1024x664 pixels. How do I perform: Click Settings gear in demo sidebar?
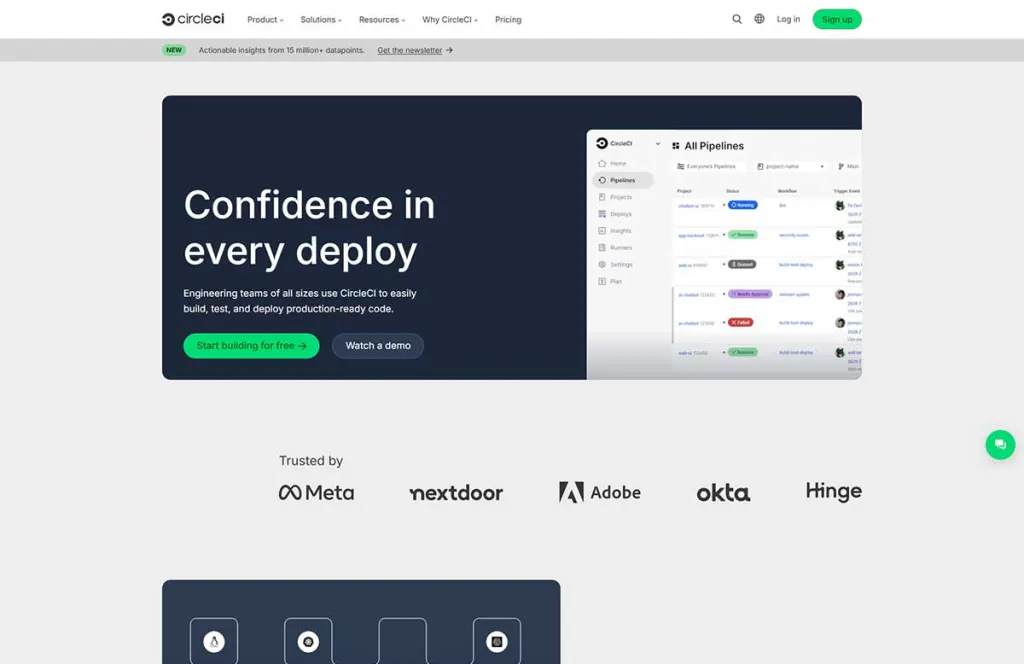click(602, 264)
